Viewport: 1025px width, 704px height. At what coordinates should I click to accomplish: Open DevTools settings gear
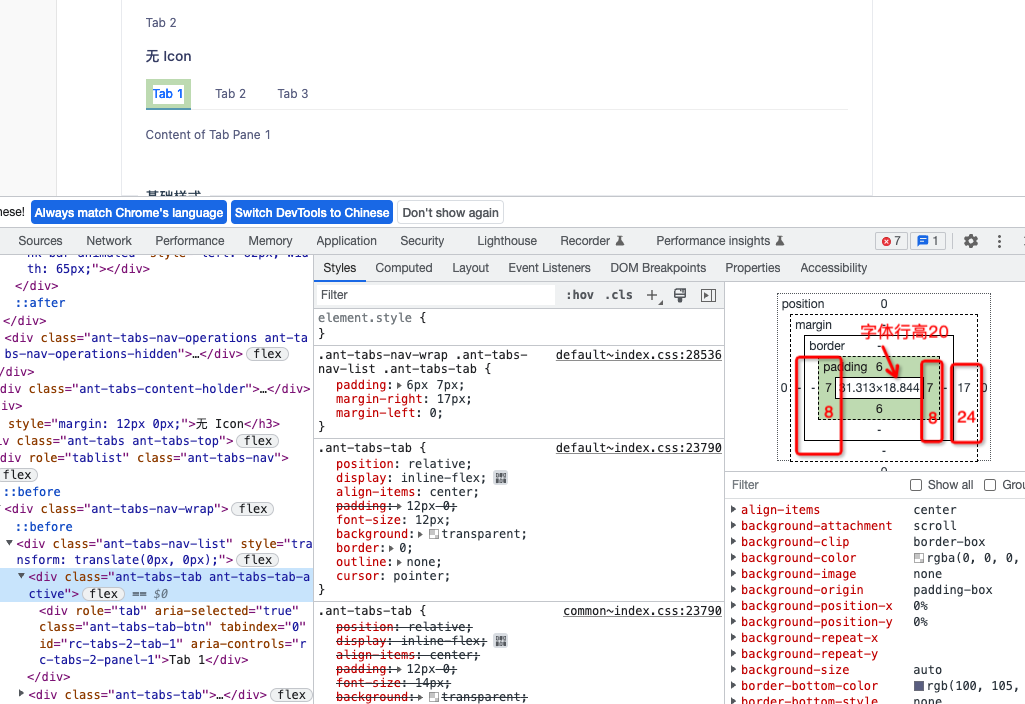[x=971, y=241]
